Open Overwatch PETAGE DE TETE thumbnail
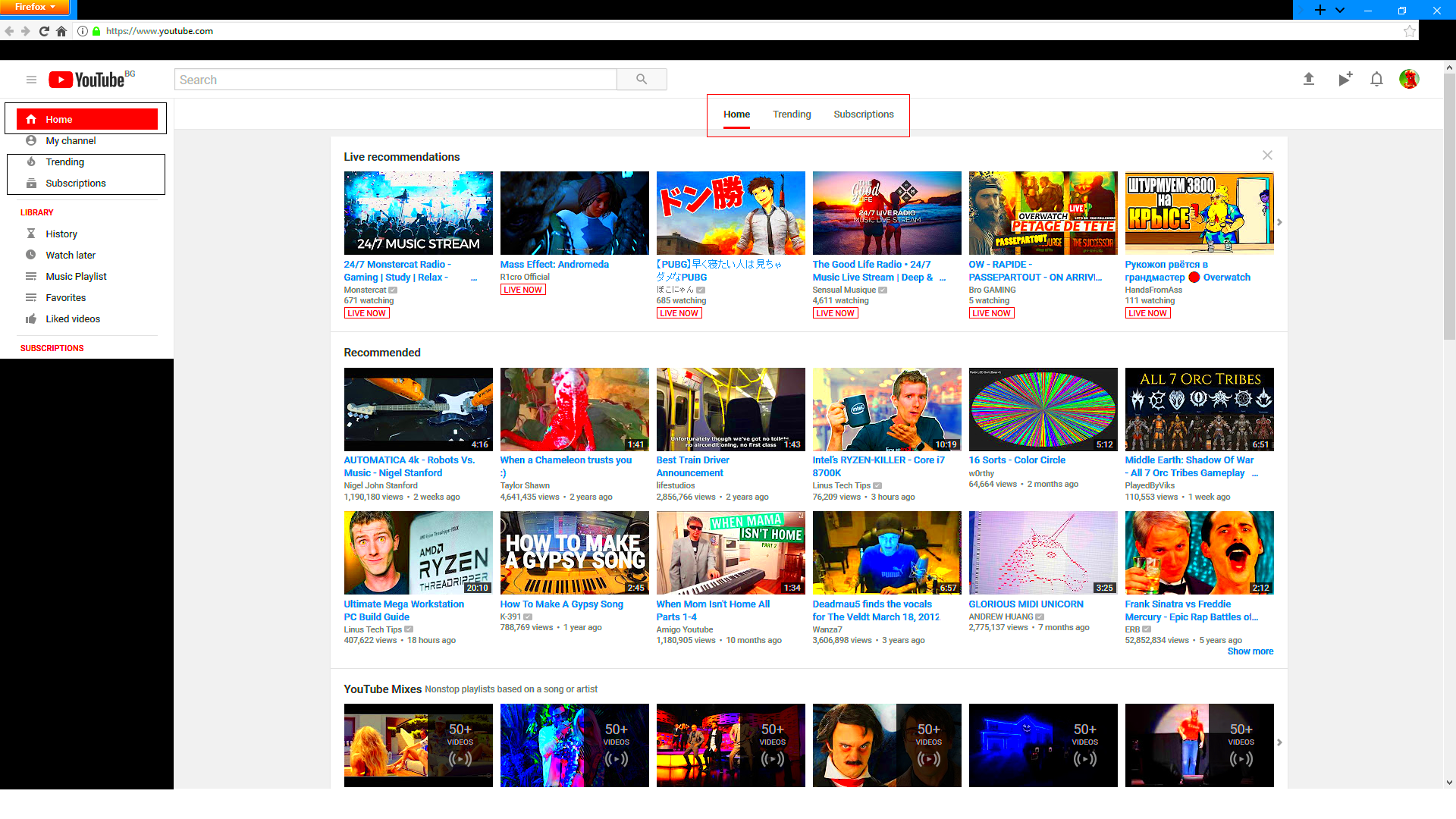Screen dimensions: 1456x819 tap(1043, 213)
